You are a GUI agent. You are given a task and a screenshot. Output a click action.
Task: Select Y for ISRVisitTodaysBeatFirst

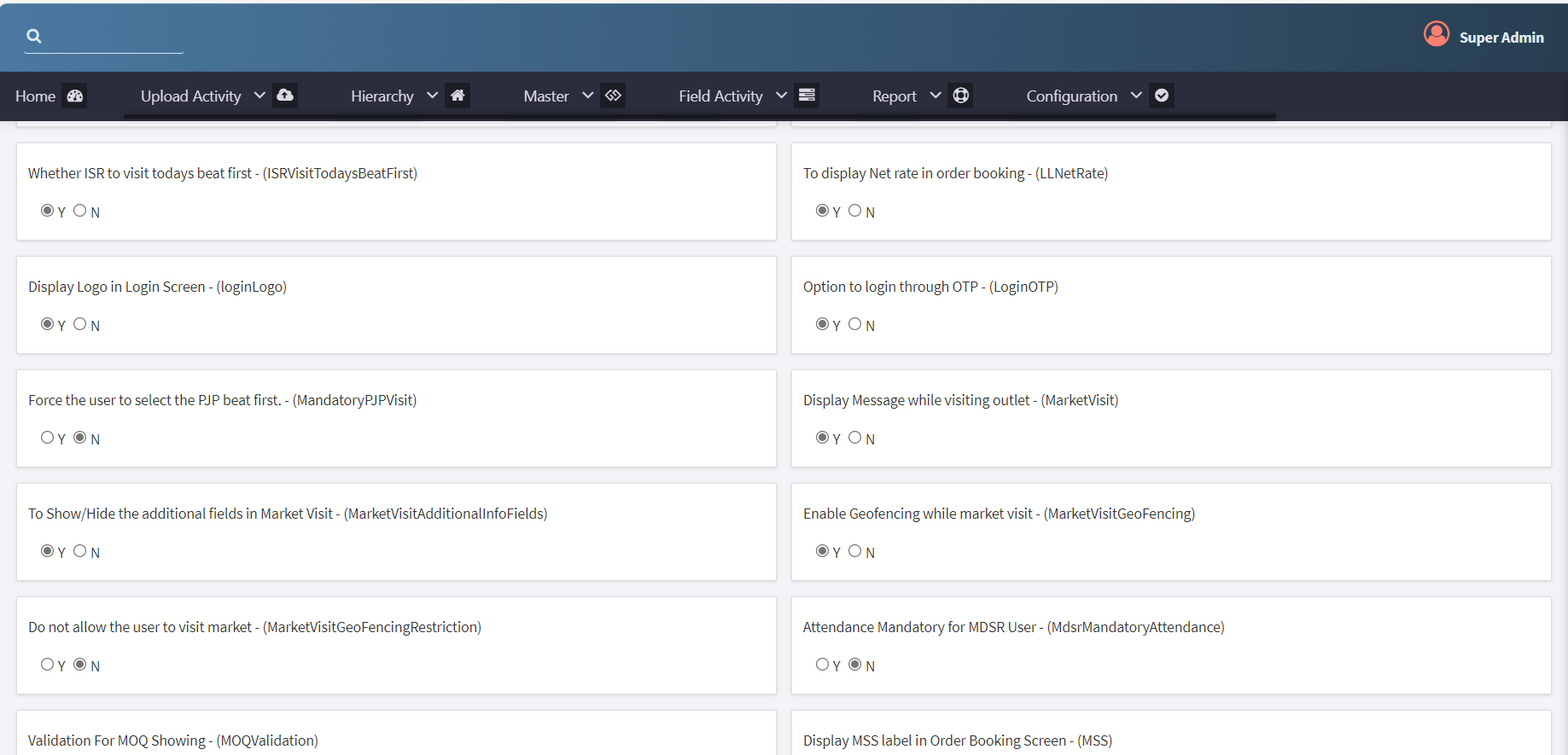point(47,211)
